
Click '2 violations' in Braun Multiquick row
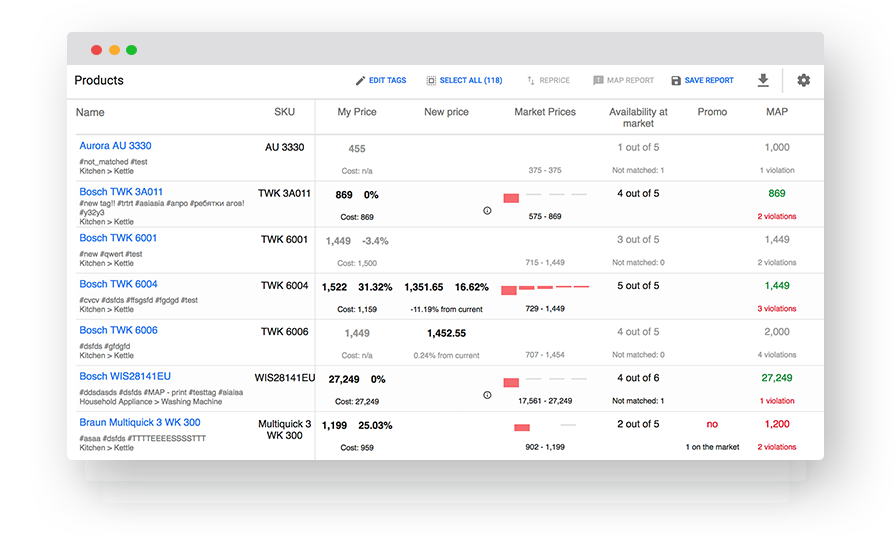777,447
